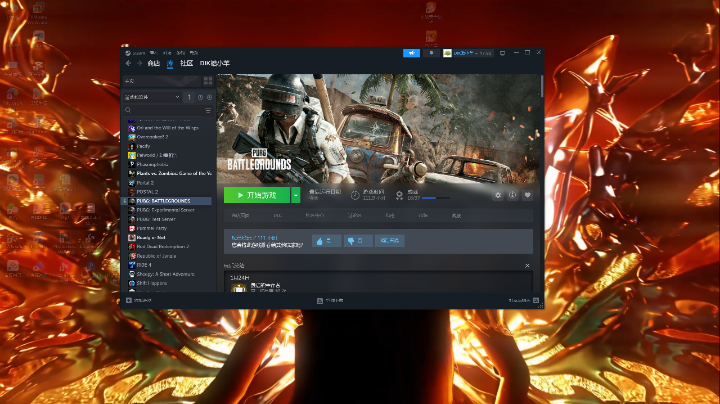
Task: Go forward with the Steam forward arrow
Action: [x=139, y=63]
